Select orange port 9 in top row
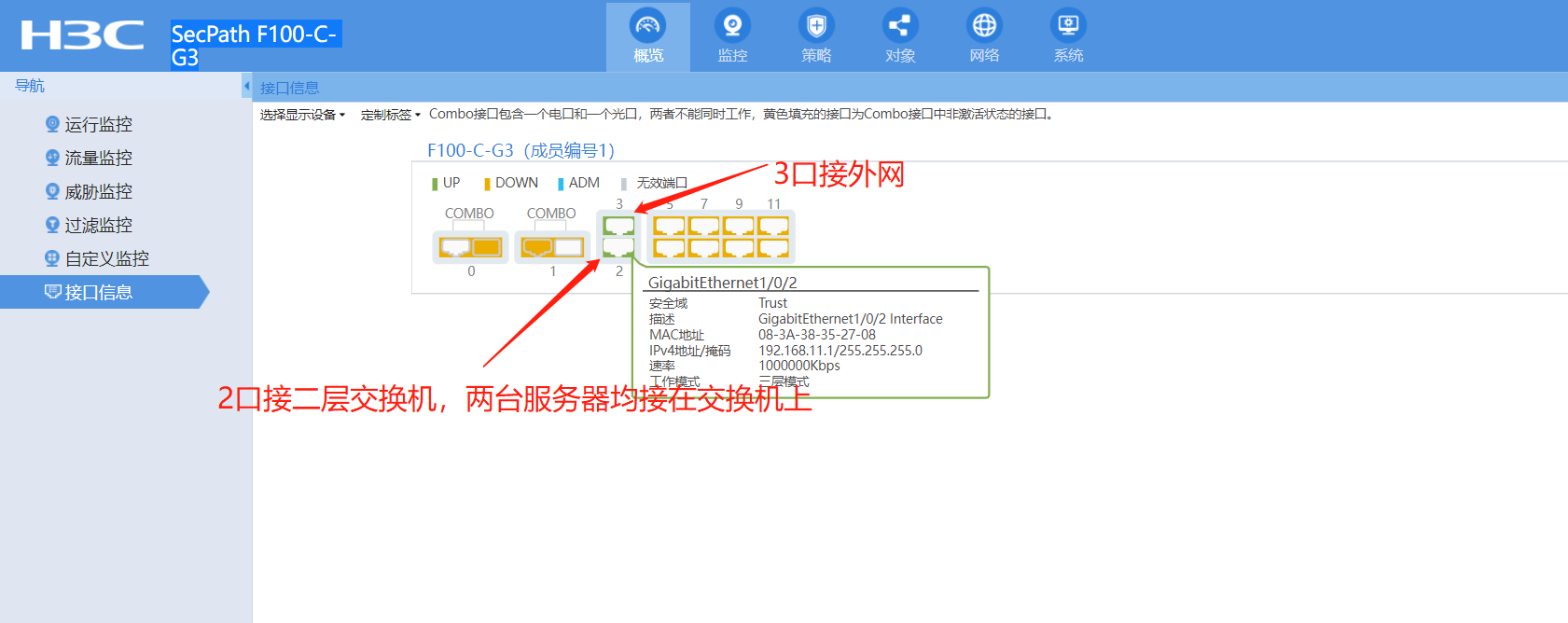Image resolution: width=1568 pixels, height=623 pixels. pyautogui.click(x=738, y=226)
